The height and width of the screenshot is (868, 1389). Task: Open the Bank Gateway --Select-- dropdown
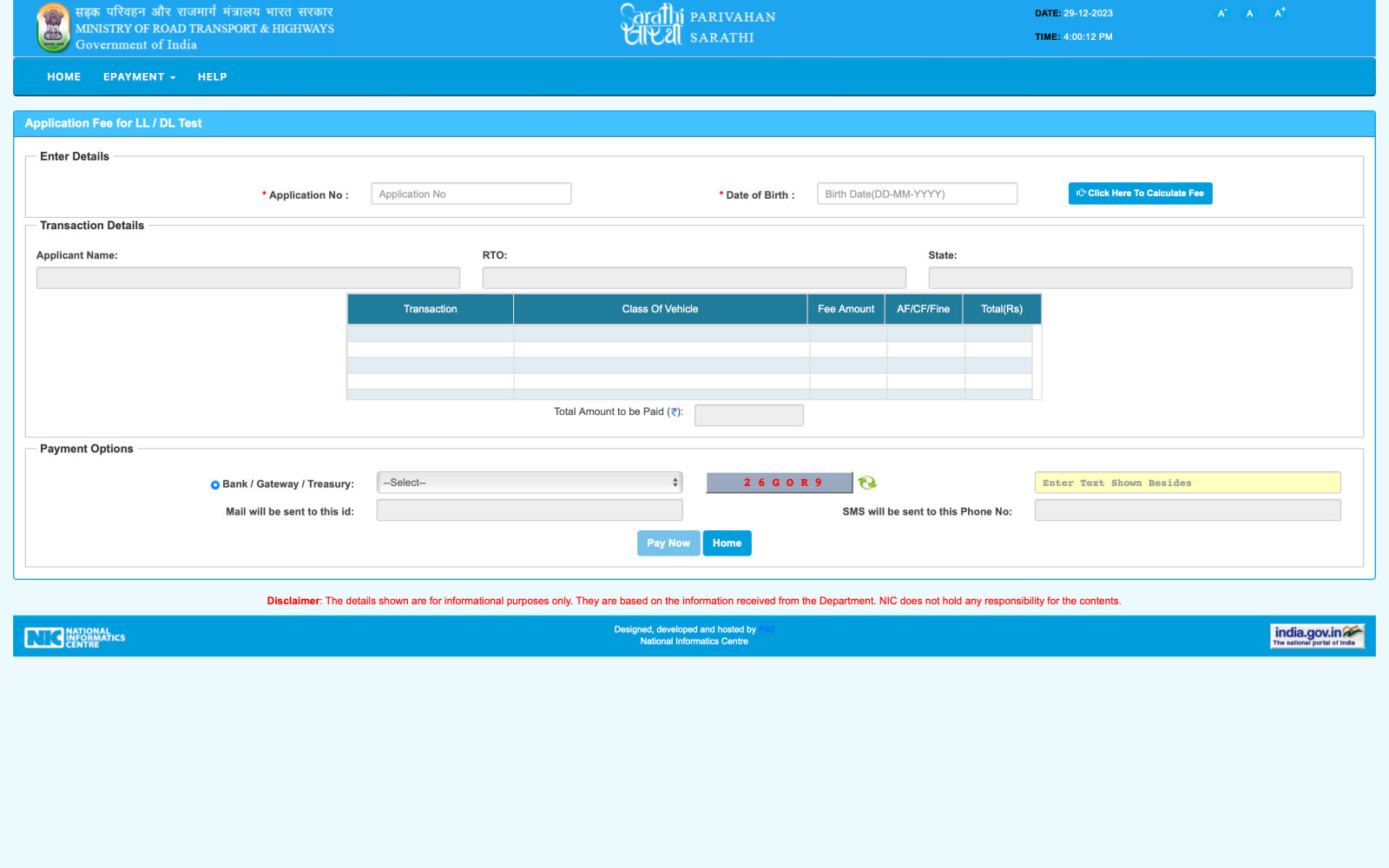click(x=530, y=483)
